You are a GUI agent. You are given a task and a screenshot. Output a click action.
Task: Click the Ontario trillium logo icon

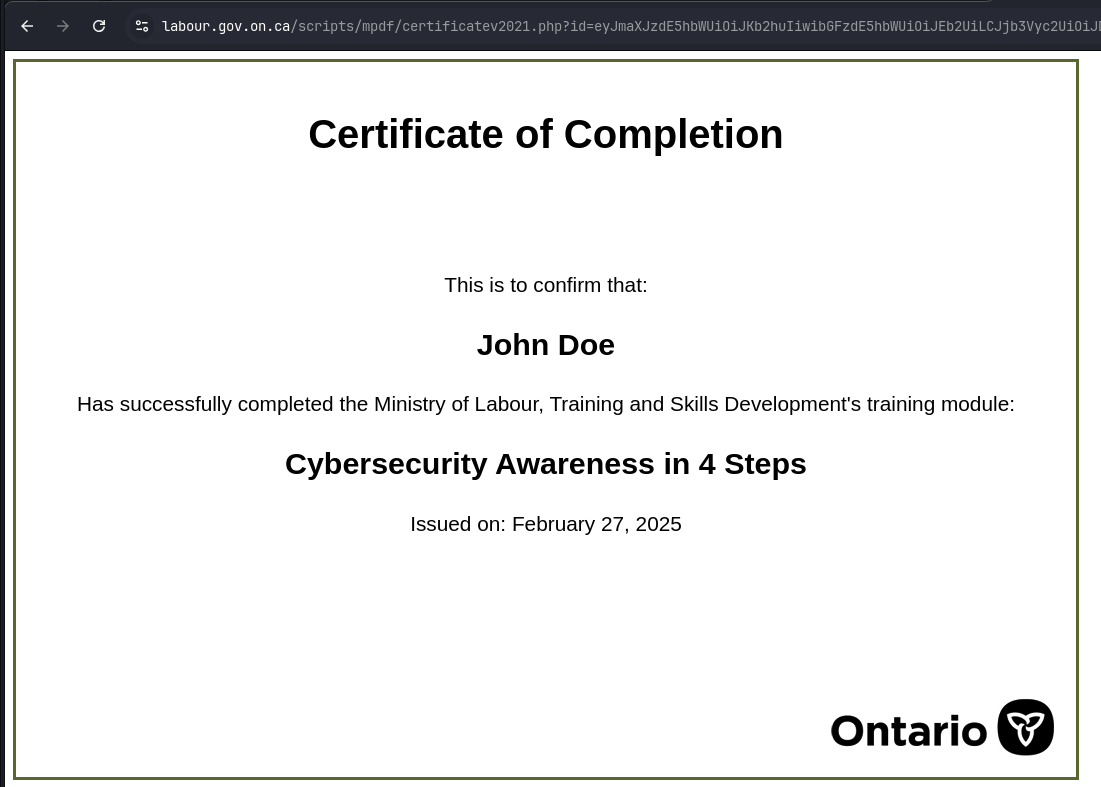point(1025,727)
